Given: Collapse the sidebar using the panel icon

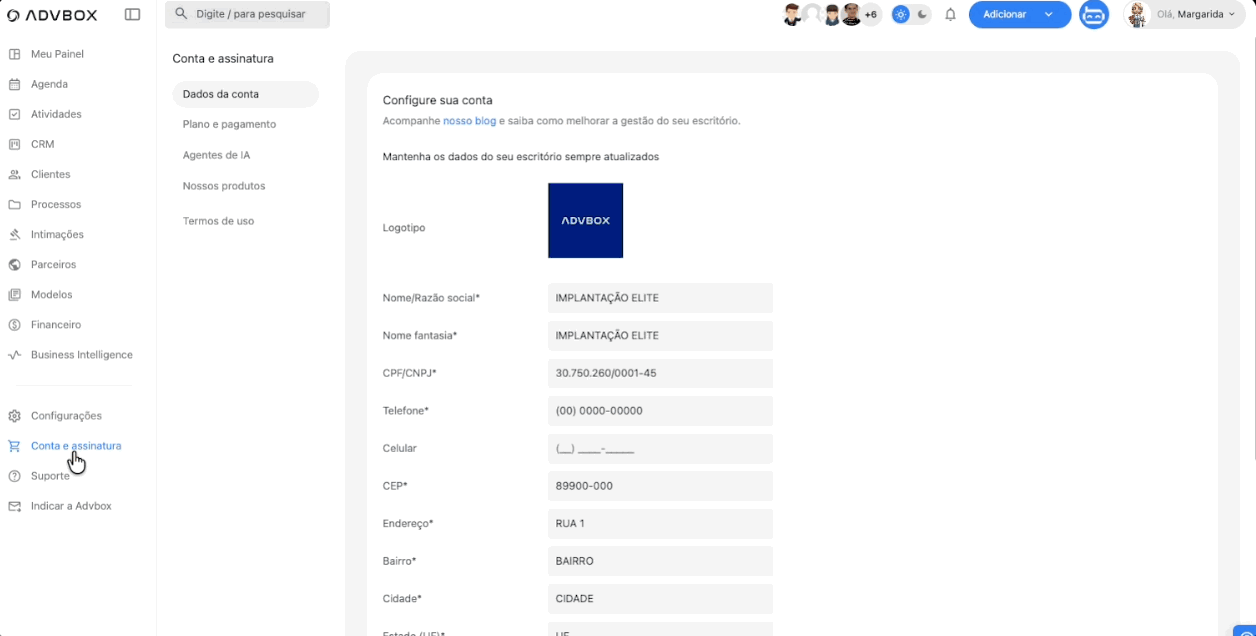Looking at the screenshot, I should (x=132, y=15).
